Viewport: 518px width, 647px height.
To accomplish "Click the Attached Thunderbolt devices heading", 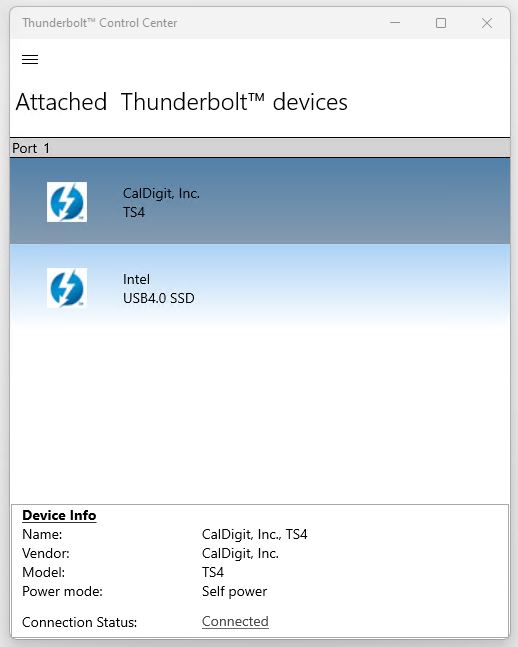I will 182,102.
